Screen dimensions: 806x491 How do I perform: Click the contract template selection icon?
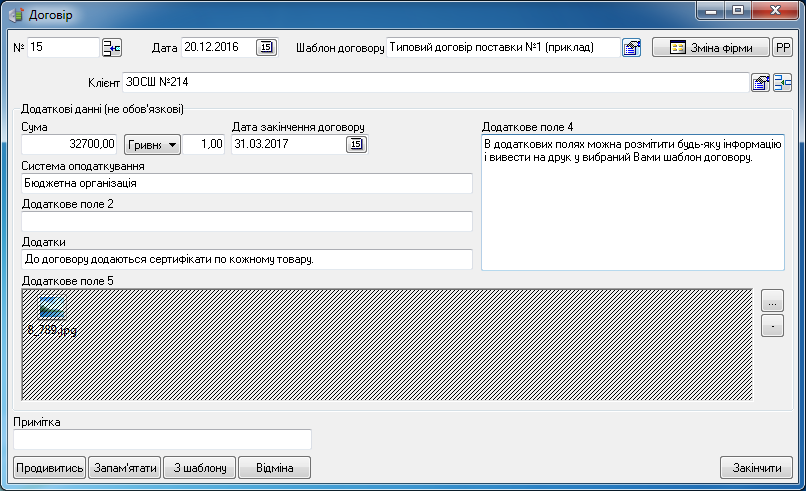tap(631, 47)
